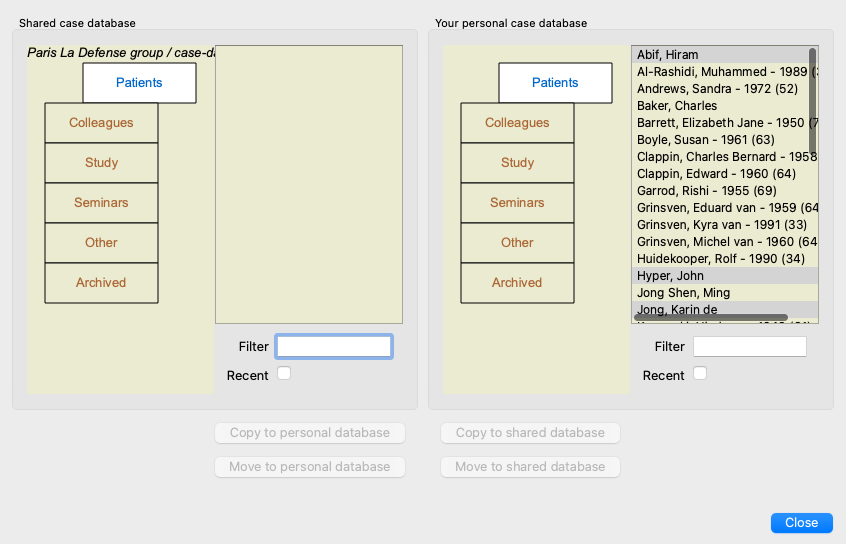Click Copy to personal database button
The height and width of the screenshot is (544, 846).
tap(310, 433)
